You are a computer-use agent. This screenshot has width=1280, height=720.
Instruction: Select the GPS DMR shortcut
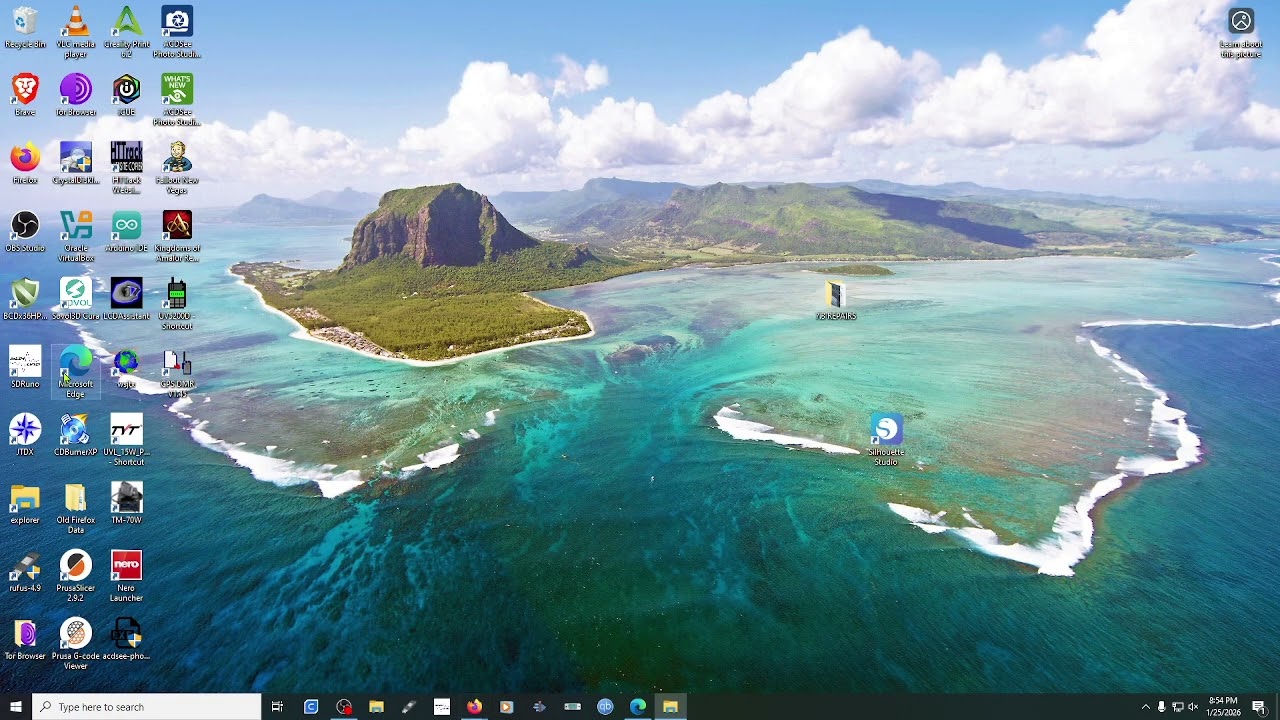click(177, 372)
